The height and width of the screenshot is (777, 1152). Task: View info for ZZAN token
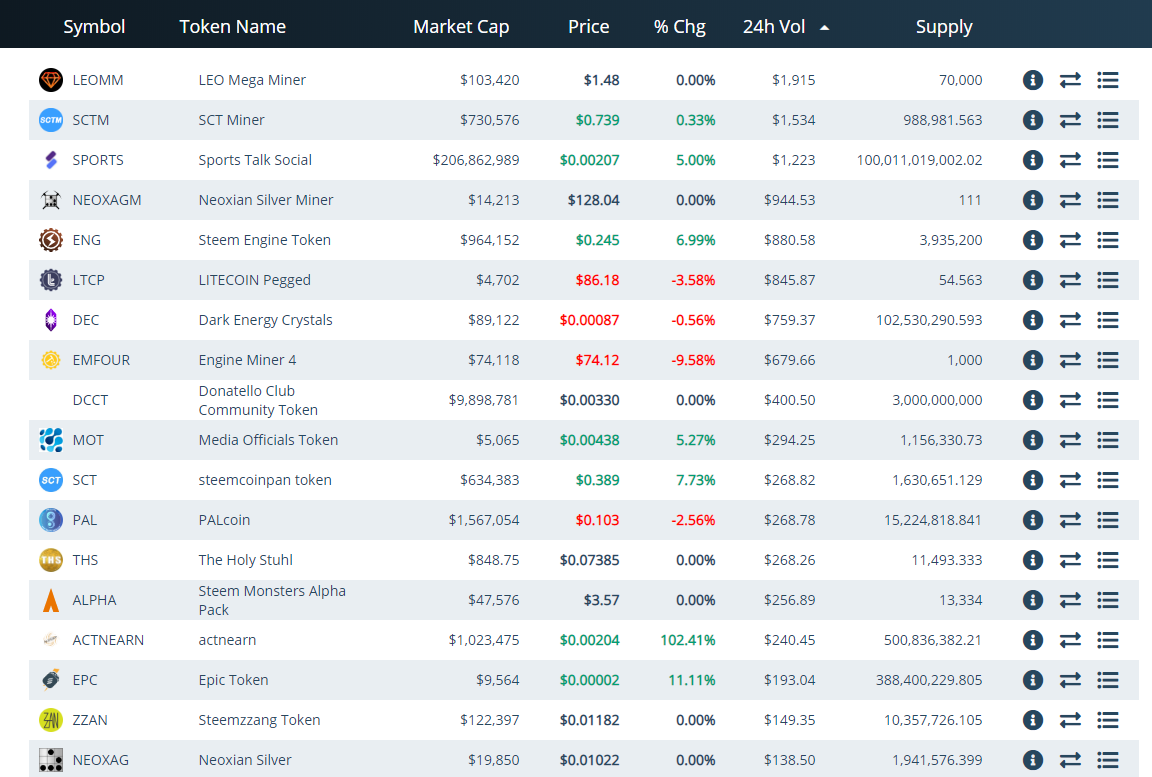click(1032, 720)
